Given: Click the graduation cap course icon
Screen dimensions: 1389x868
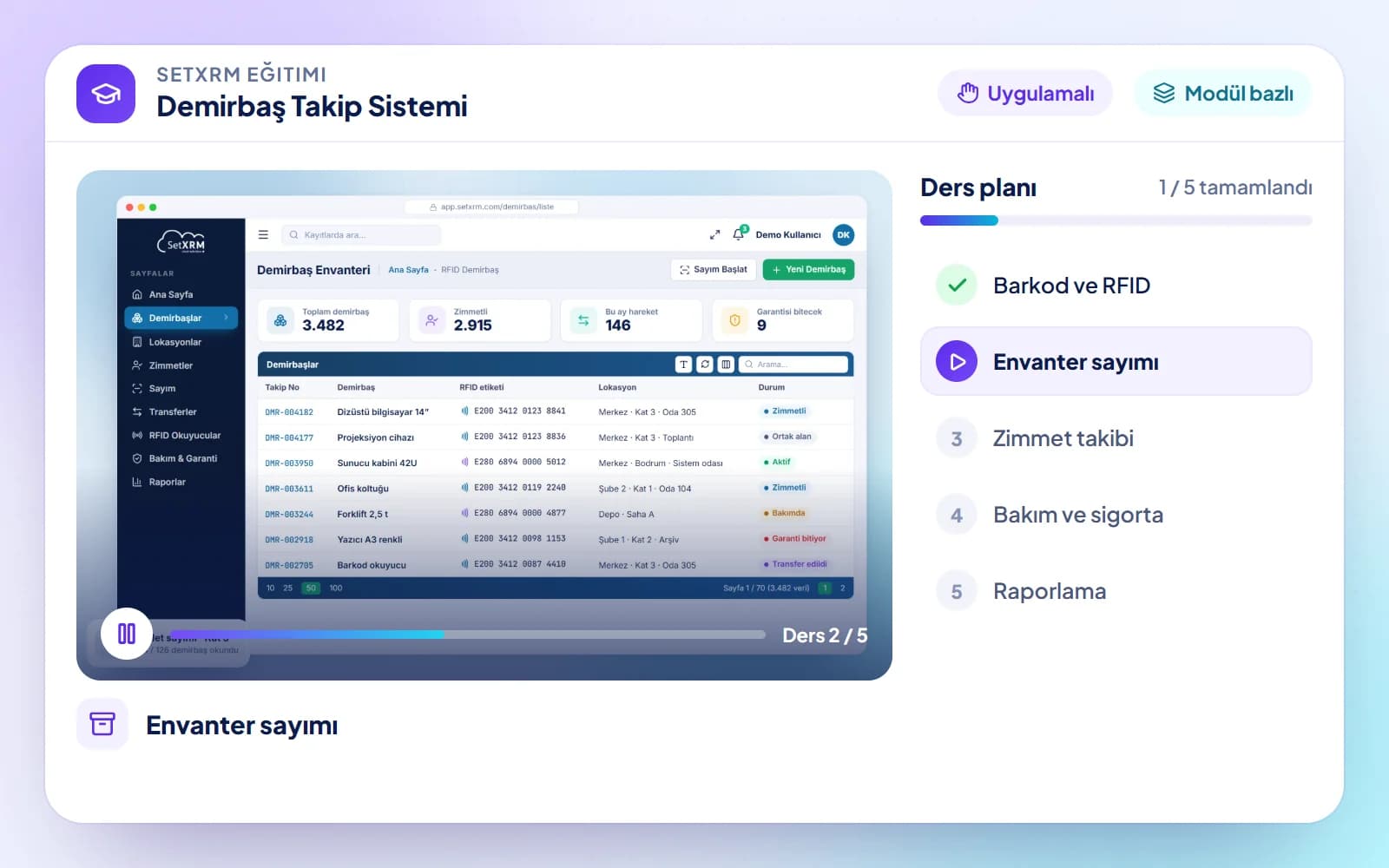Looking at the screenshot, I should pos(106,94).
